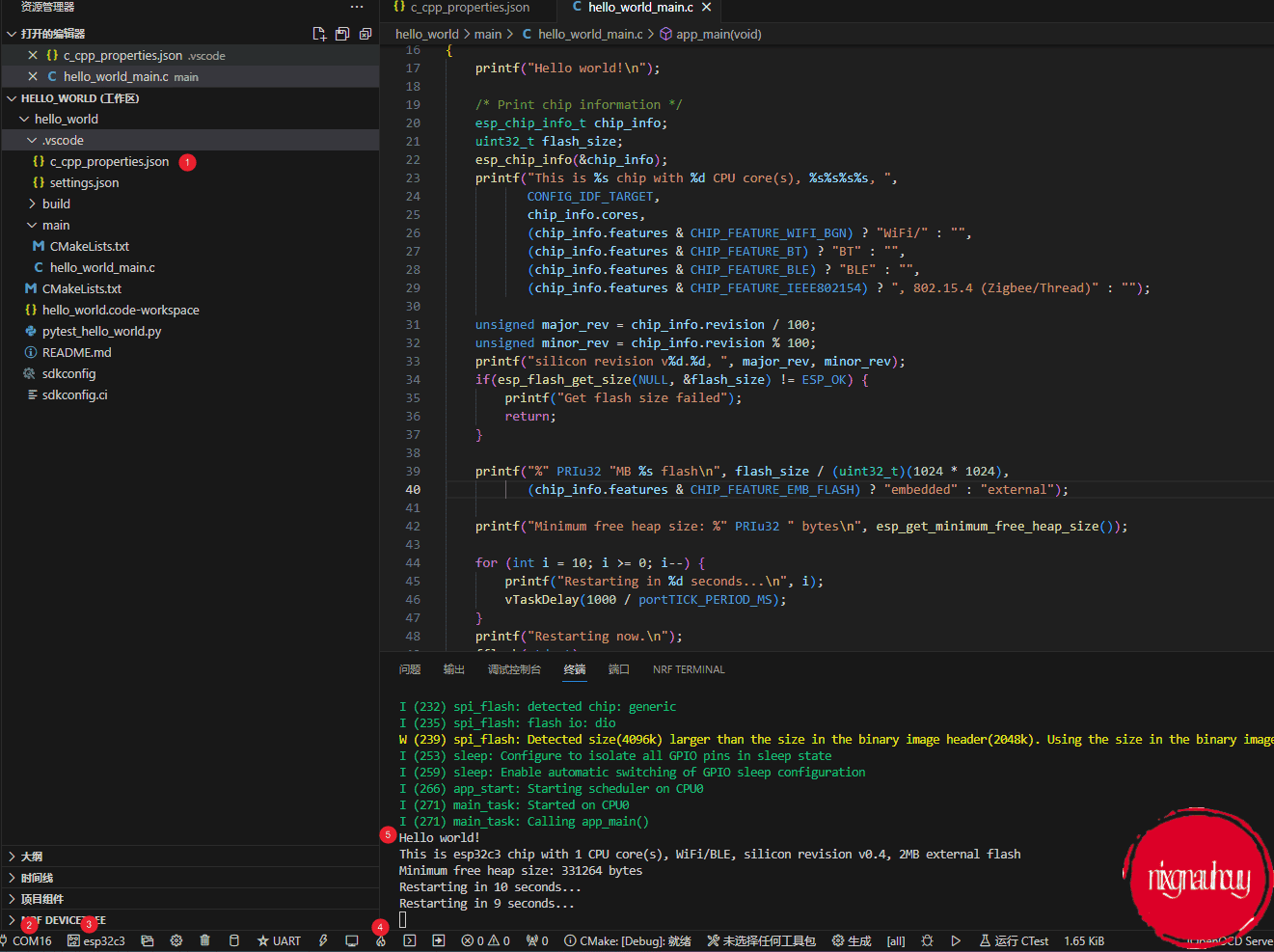The width and height of the screenshot is (1274, 952).
Task: Open README.md in the file explorer
Action: [x=76, y=352]
